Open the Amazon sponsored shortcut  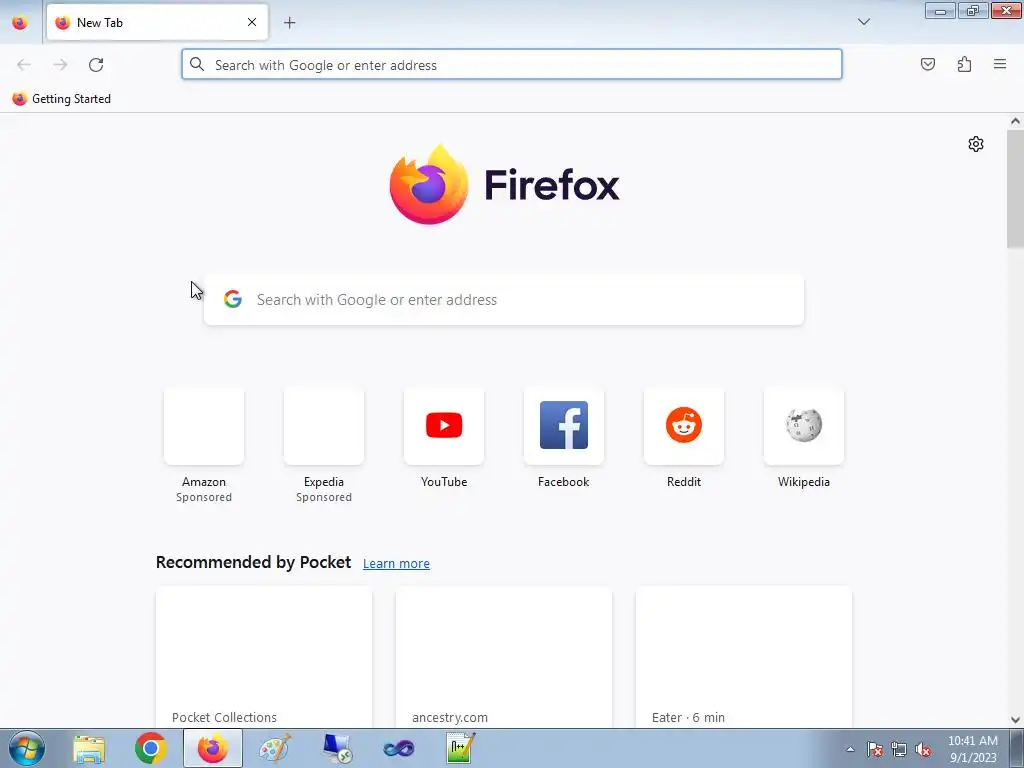pos(204,446)
